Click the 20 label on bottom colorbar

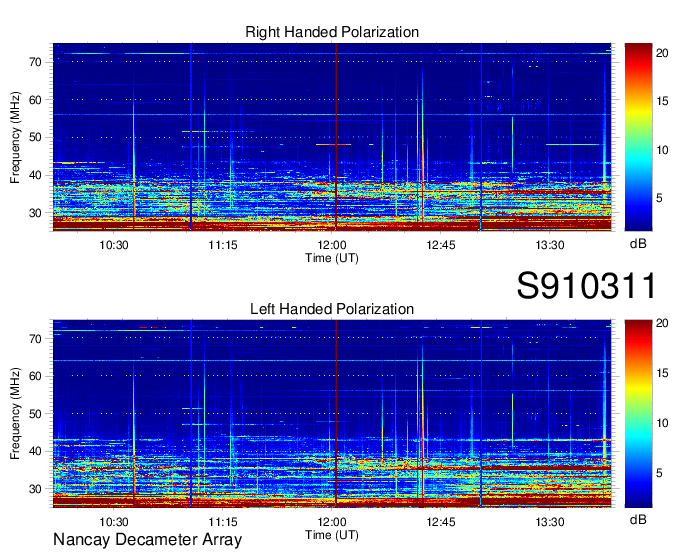(662, 323)
